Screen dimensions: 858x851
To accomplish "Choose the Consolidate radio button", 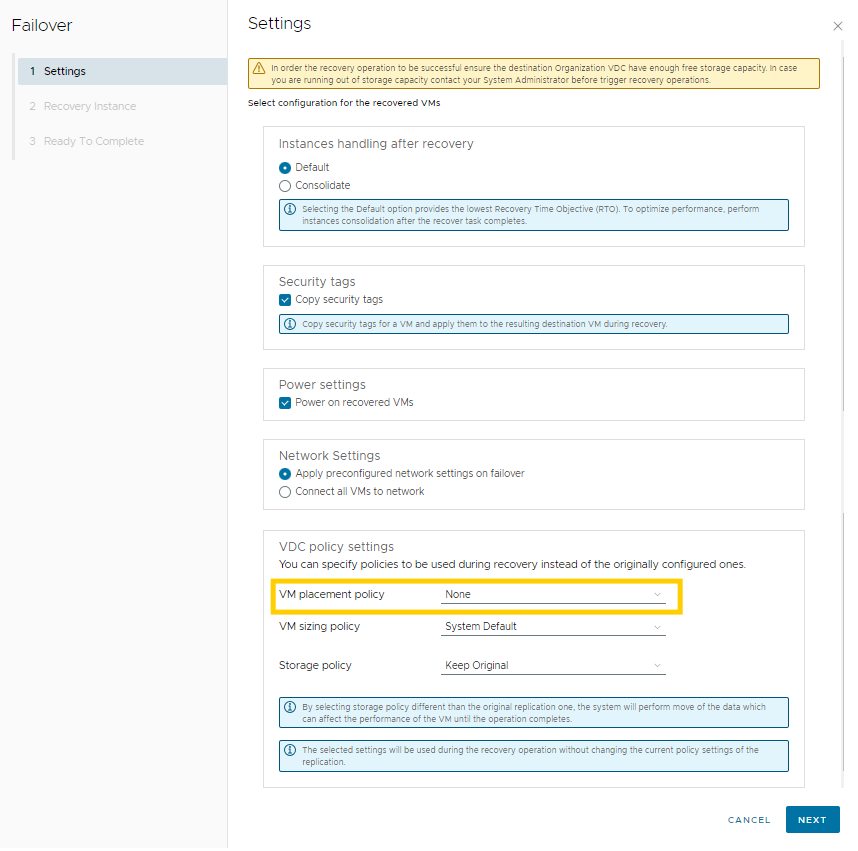I will [x=285, y=186].
